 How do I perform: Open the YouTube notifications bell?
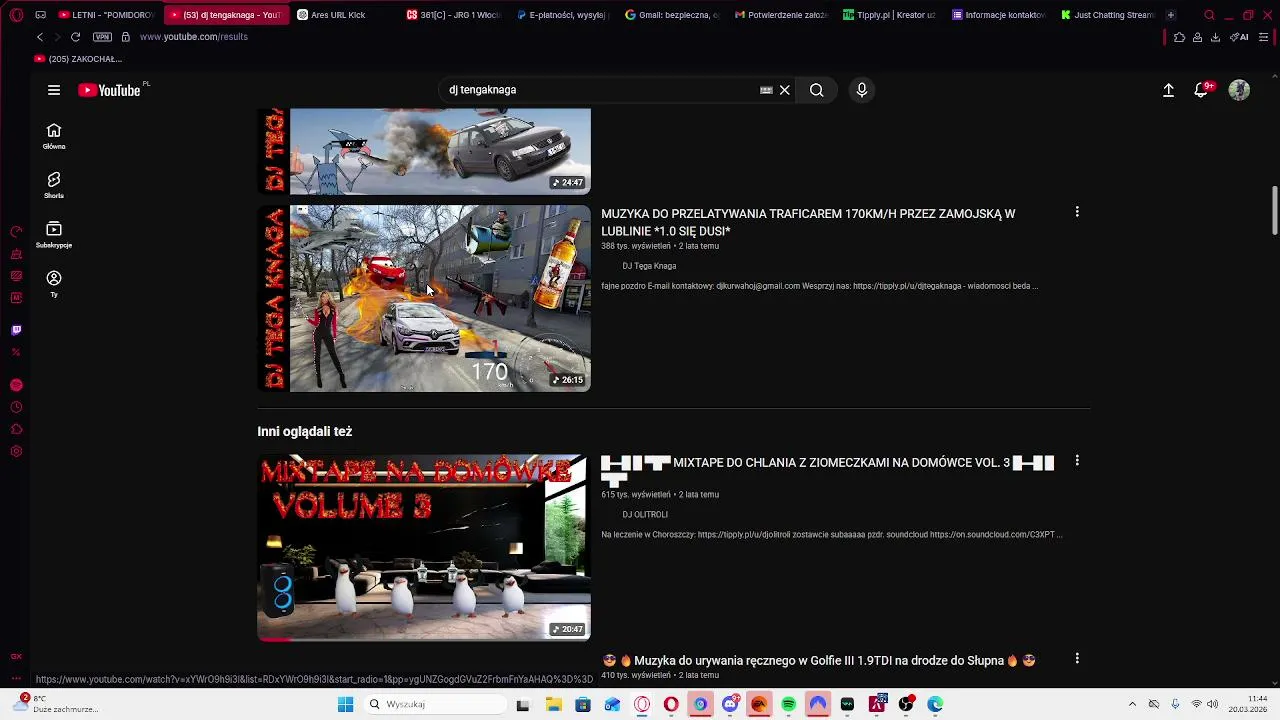1202,90
